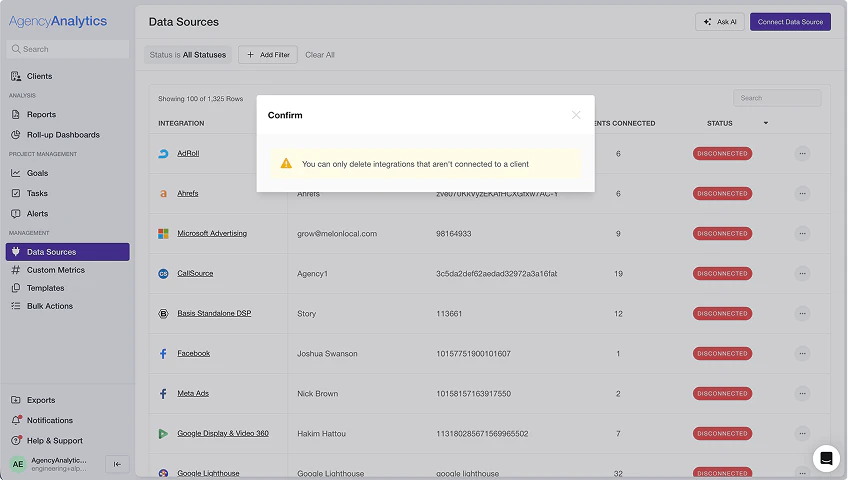Open the Microsoft Advertising link
Viewport: 848px width, 480px height.
tap(212, 234)
